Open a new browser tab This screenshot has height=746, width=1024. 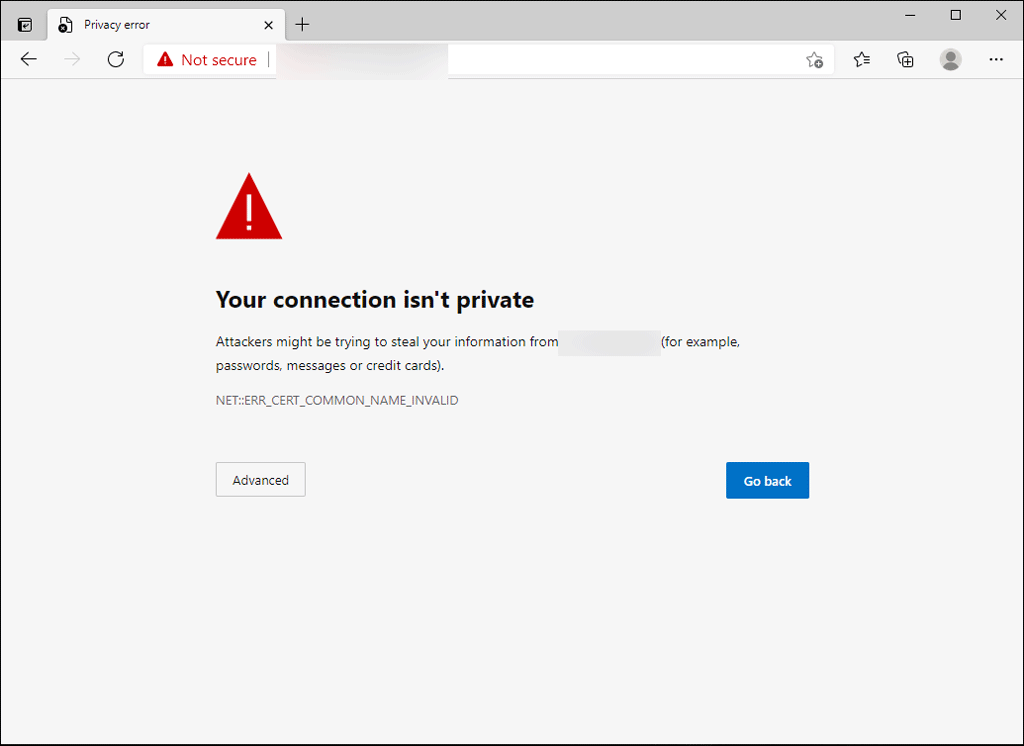[302, 24]
